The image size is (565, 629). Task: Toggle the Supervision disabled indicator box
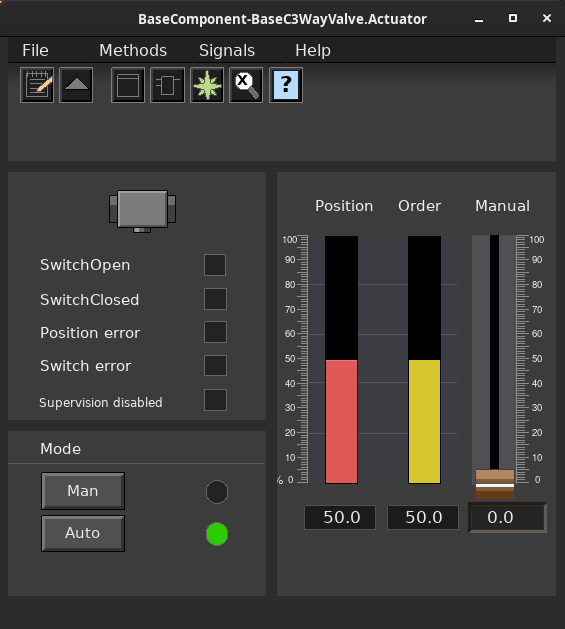(x=215, y=400)
